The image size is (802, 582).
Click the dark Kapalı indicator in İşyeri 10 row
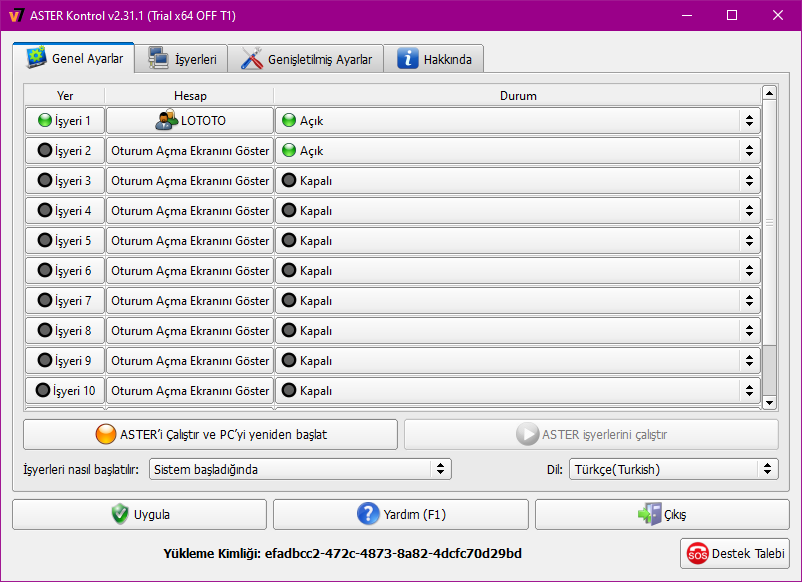click(x=289, y=390)
